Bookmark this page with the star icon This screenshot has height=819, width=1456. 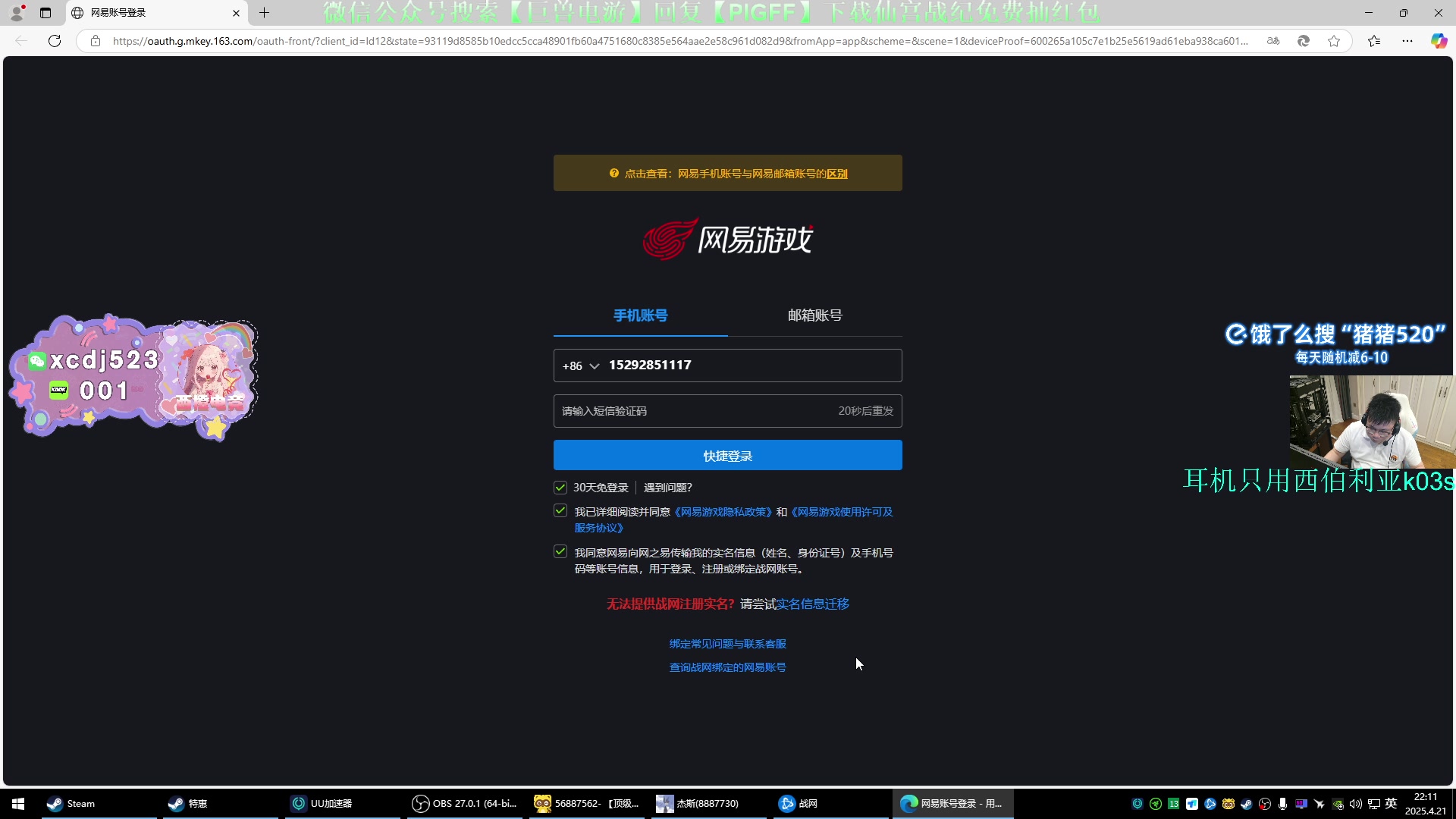[1334, 41]
